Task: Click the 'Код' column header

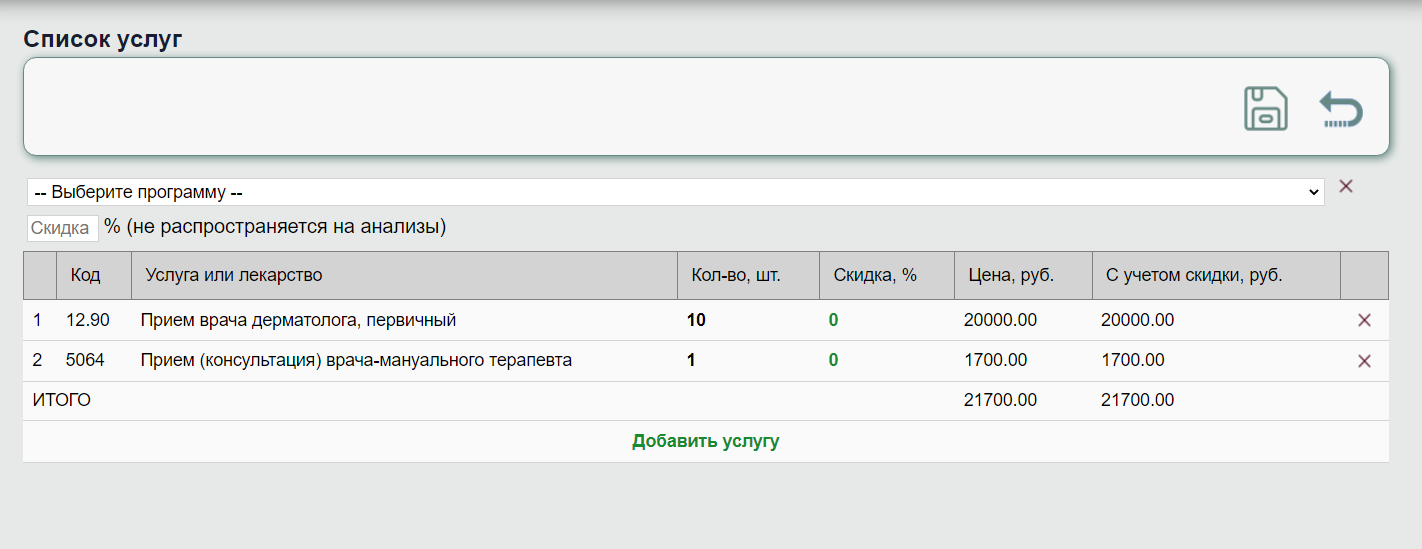Action: pos(85,275)
